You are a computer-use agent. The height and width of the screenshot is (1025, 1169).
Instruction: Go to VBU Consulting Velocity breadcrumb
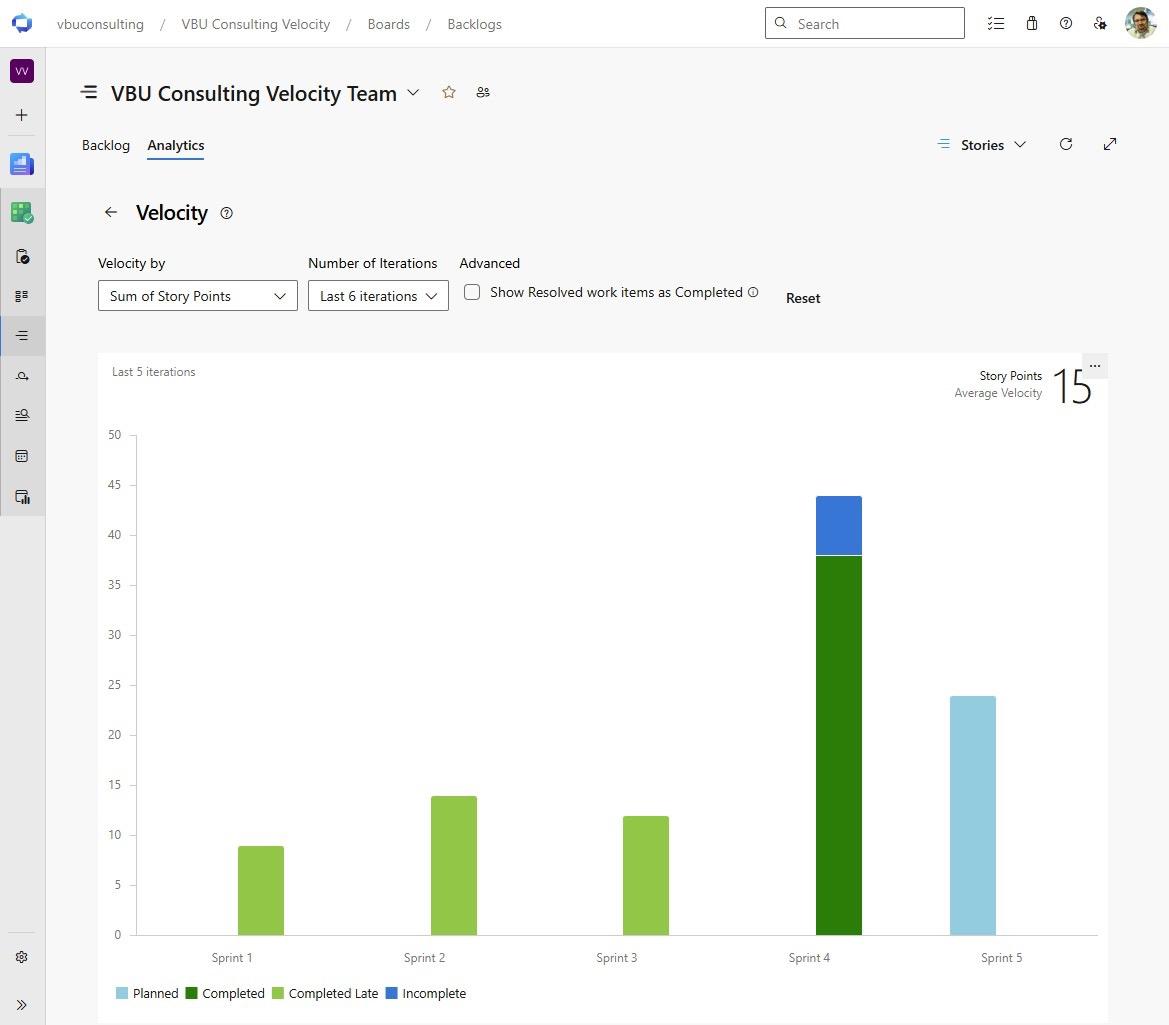[256, 24]
